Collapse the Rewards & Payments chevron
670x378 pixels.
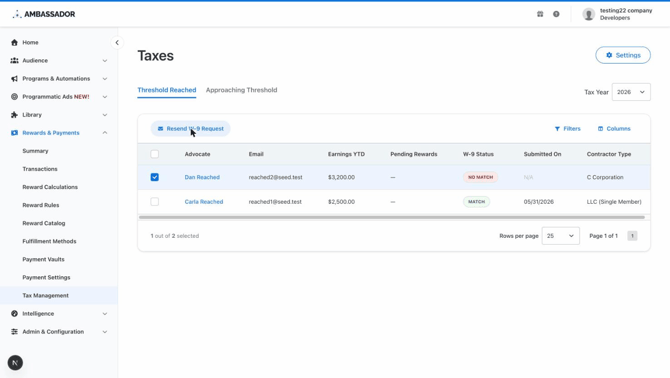pyautogui.click(x=105, y=133)
